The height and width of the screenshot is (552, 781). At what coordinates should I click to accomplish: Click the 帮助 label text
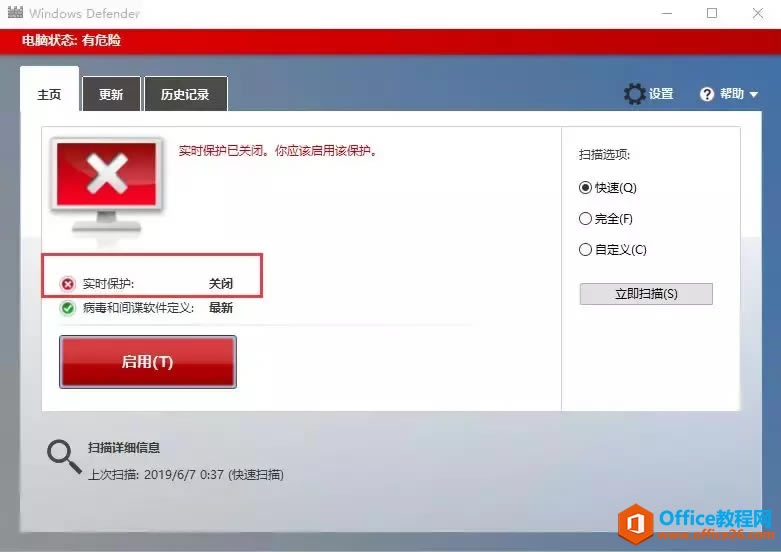[x=732, y=94]
